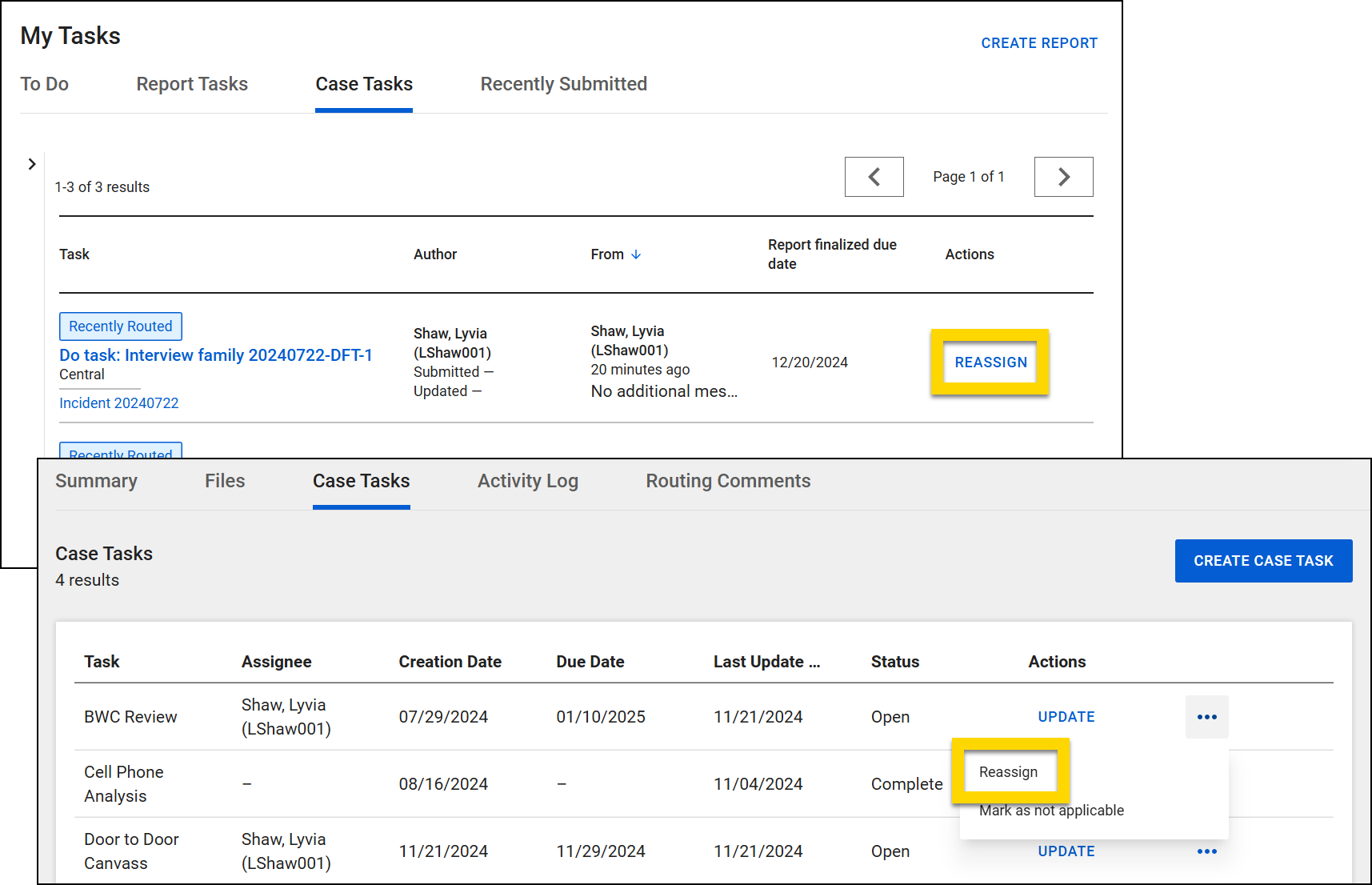1372x885 pixels.
Task: Switch to the Report Tasks tab
Action: [192, 84]
